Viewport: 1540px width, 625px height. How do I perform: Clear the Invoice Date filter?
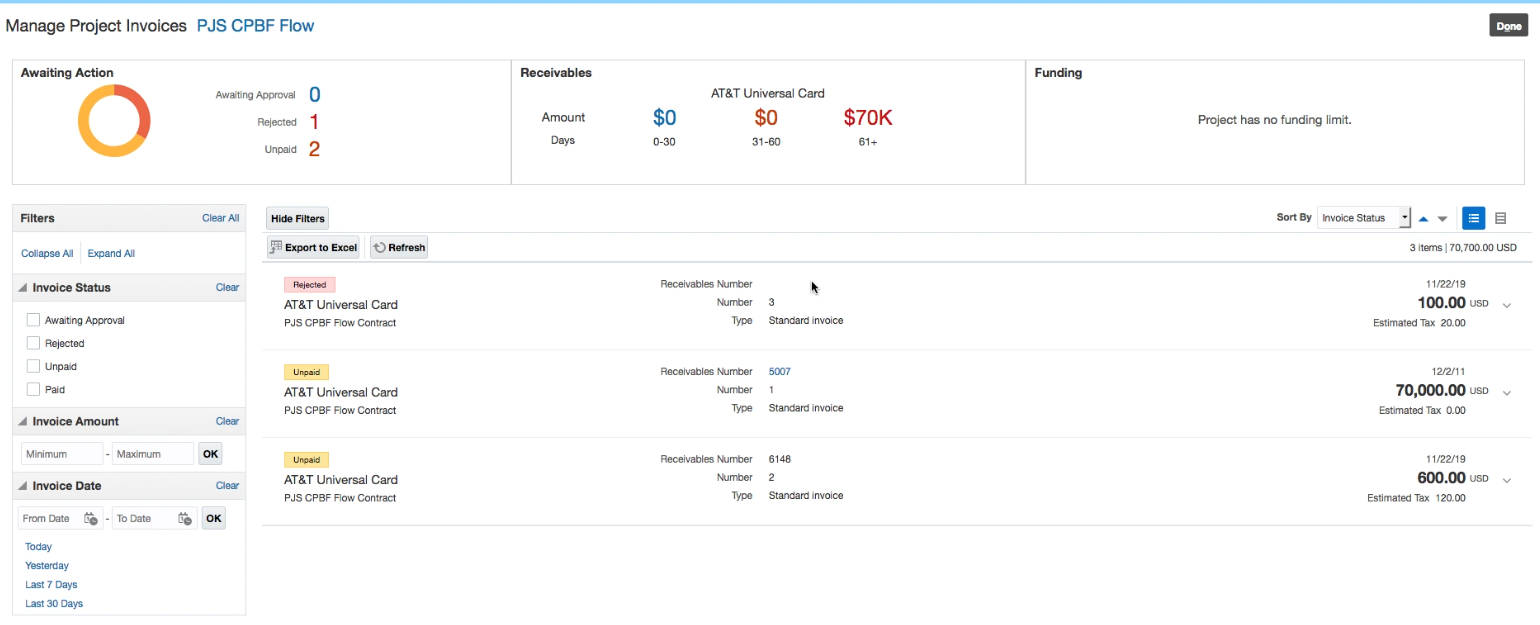click(x=227, y=485)
